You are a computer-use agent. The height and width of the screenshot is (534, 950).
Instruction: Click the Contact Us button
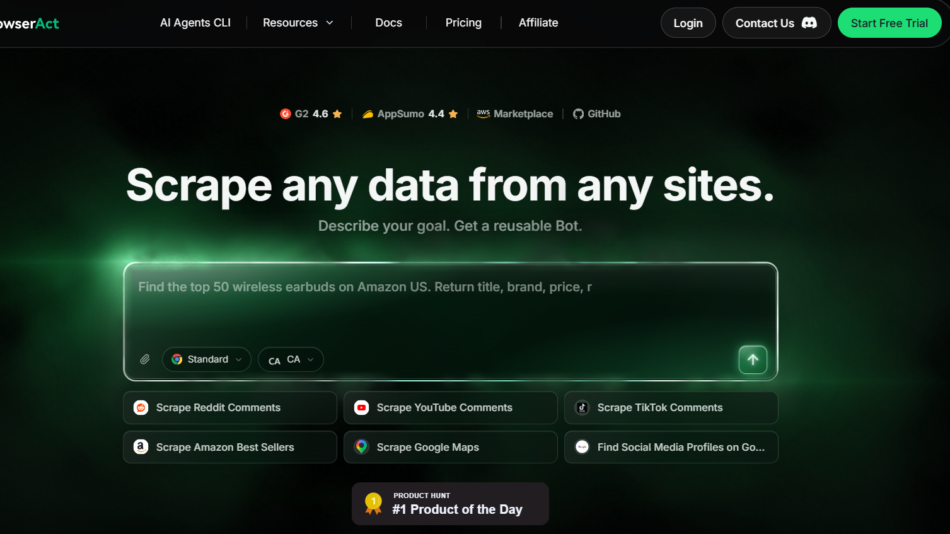click(x=776, y=23)
